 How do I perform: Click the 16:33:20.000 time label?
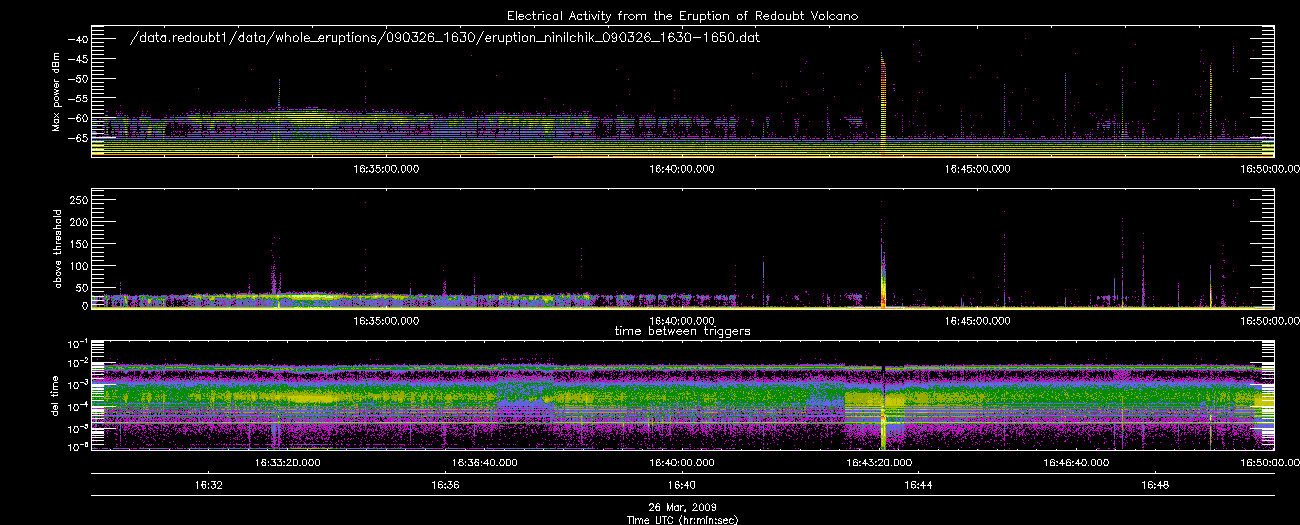[287, 463]
